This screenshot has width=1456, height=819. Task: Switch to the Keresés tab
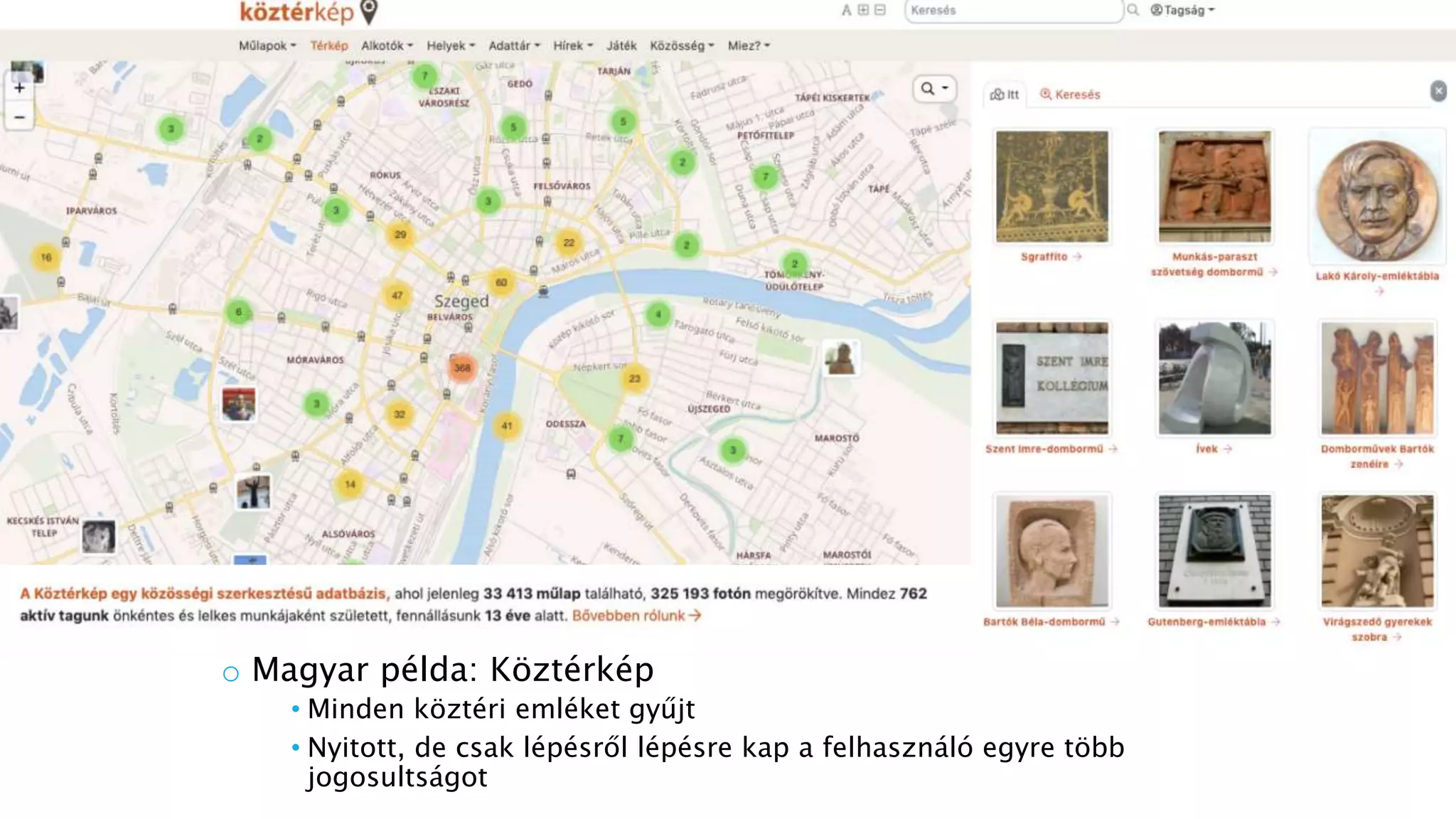click(x=1070, y=94)
